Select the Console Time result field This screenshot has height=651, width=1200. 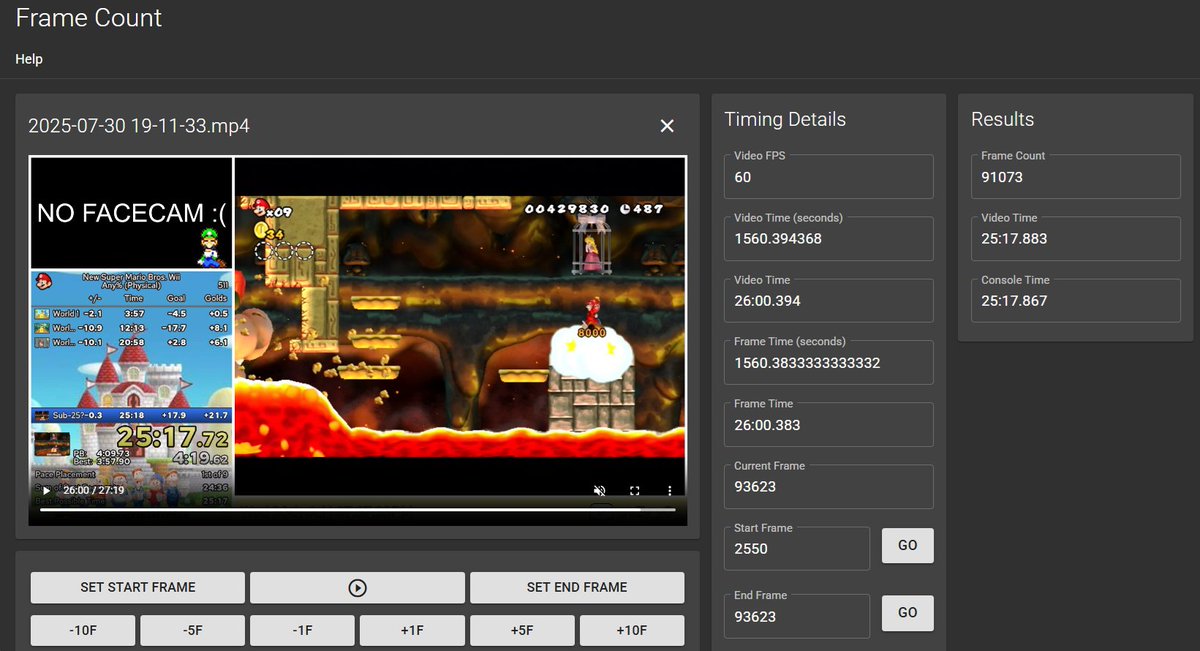point(1075,301)
